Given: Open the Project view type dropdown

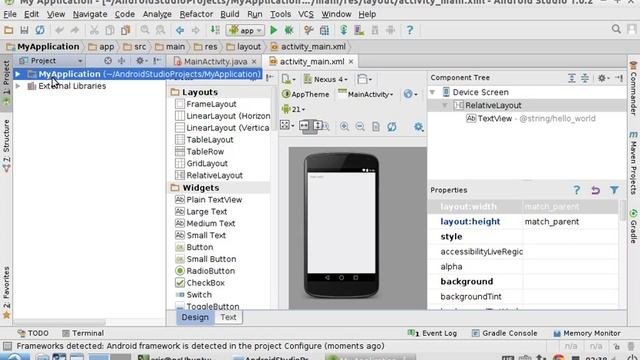Looking at the screenshot, I should [51, 61].
